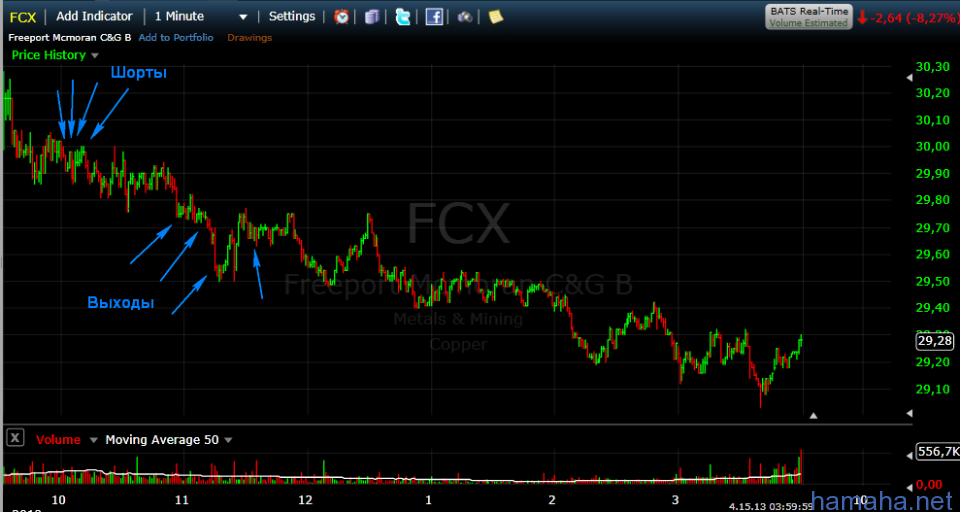Open the yellow sticky note icon
The width and height of the screenshot is (960, 512).
(x=495, y=17)
